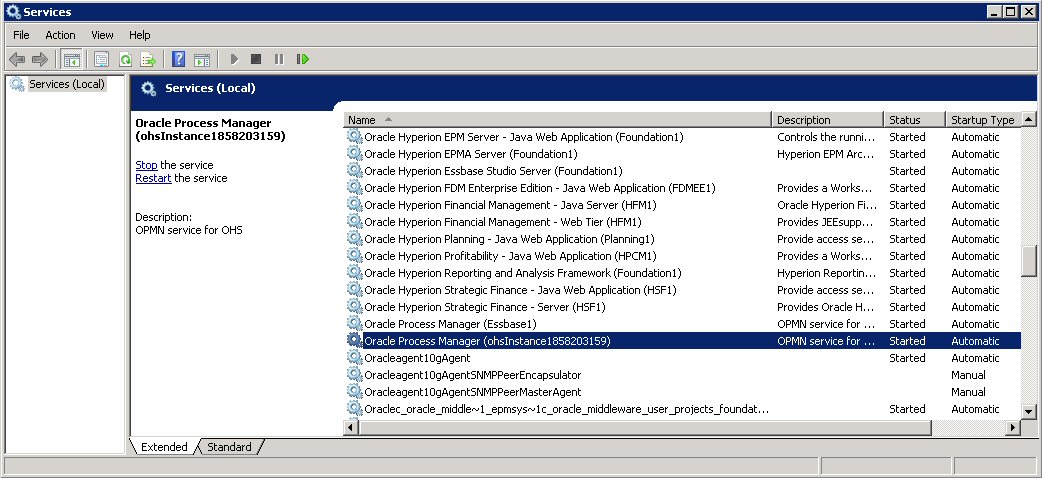
Task: Click gear icon of Essbase Studio Server row
Action: [x=355, y=171]
